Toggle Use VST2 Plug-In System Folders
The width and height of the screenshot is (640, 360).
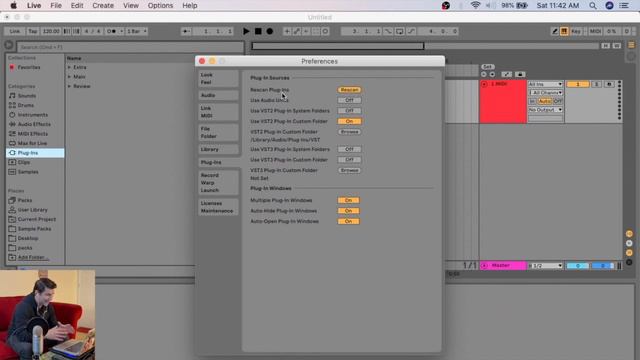click(349, 111)
